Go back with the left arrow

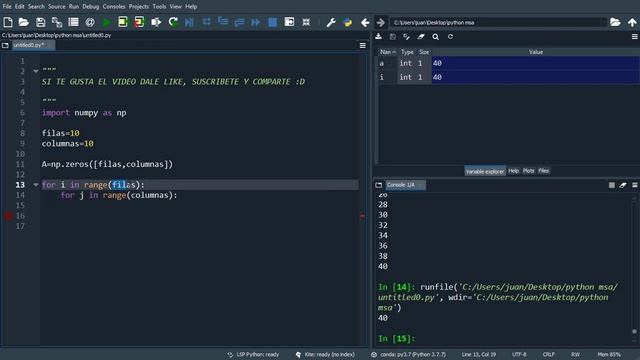point(365,22)
